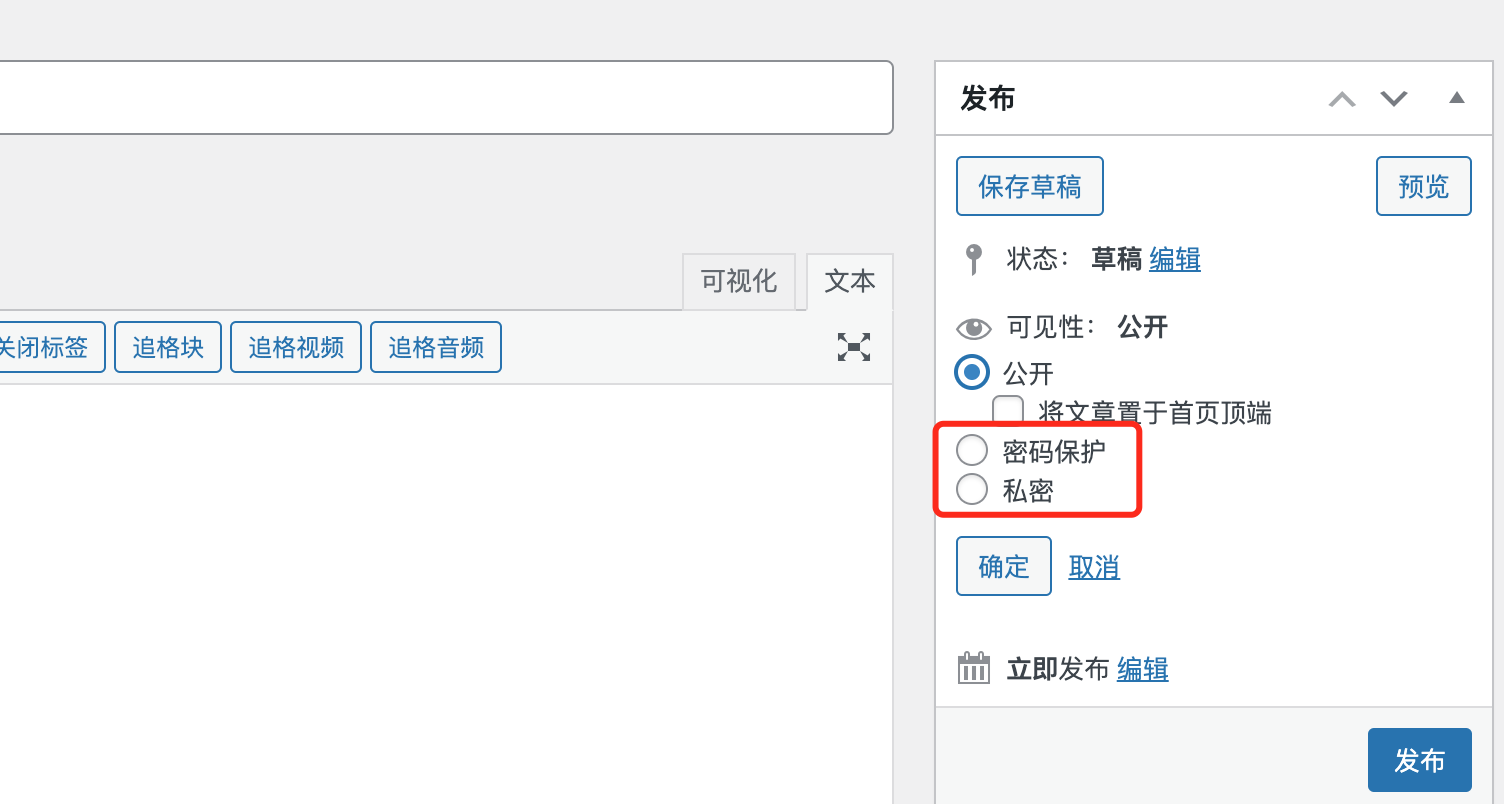Insert a 追格视频 quicktag

tap(296, 347)
